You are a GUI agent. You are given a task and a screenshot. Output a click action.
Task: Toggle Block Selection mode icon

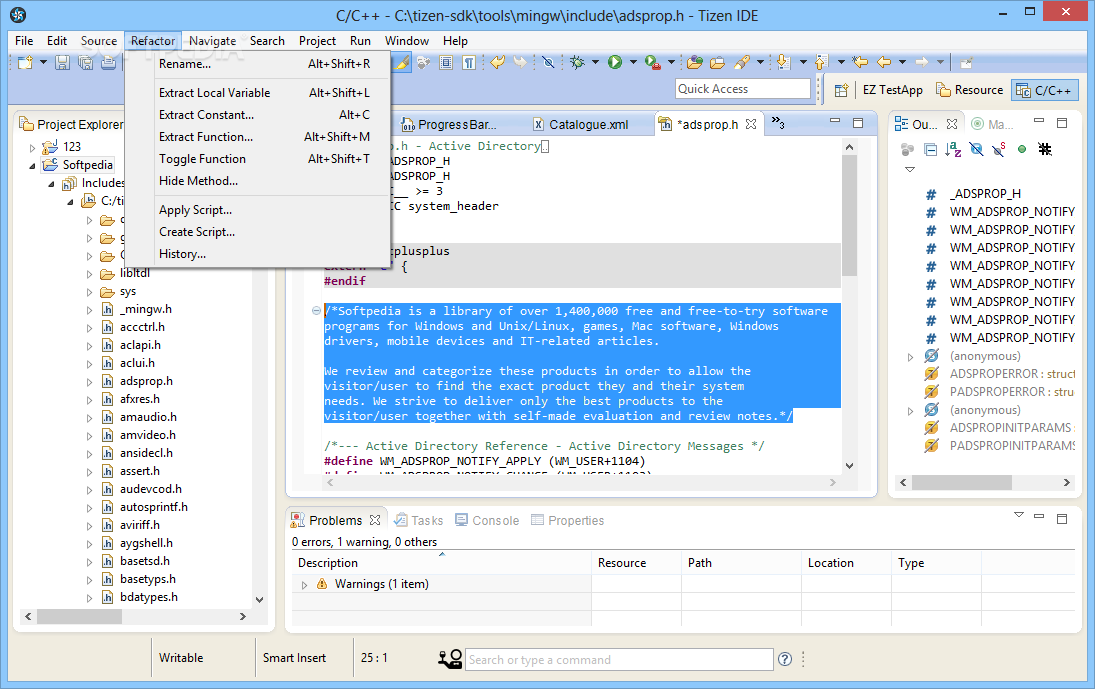pos(446,63)
